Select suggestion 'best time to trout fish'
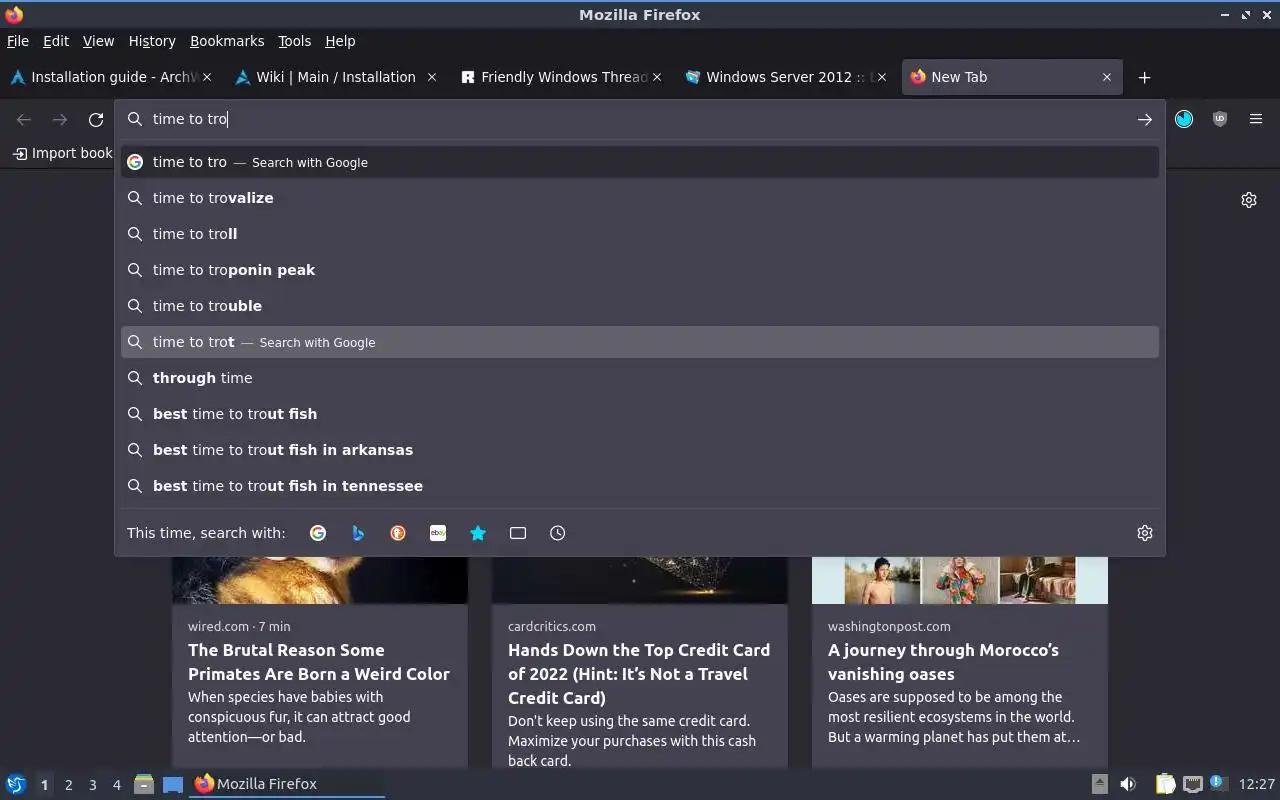 (640, 414)
